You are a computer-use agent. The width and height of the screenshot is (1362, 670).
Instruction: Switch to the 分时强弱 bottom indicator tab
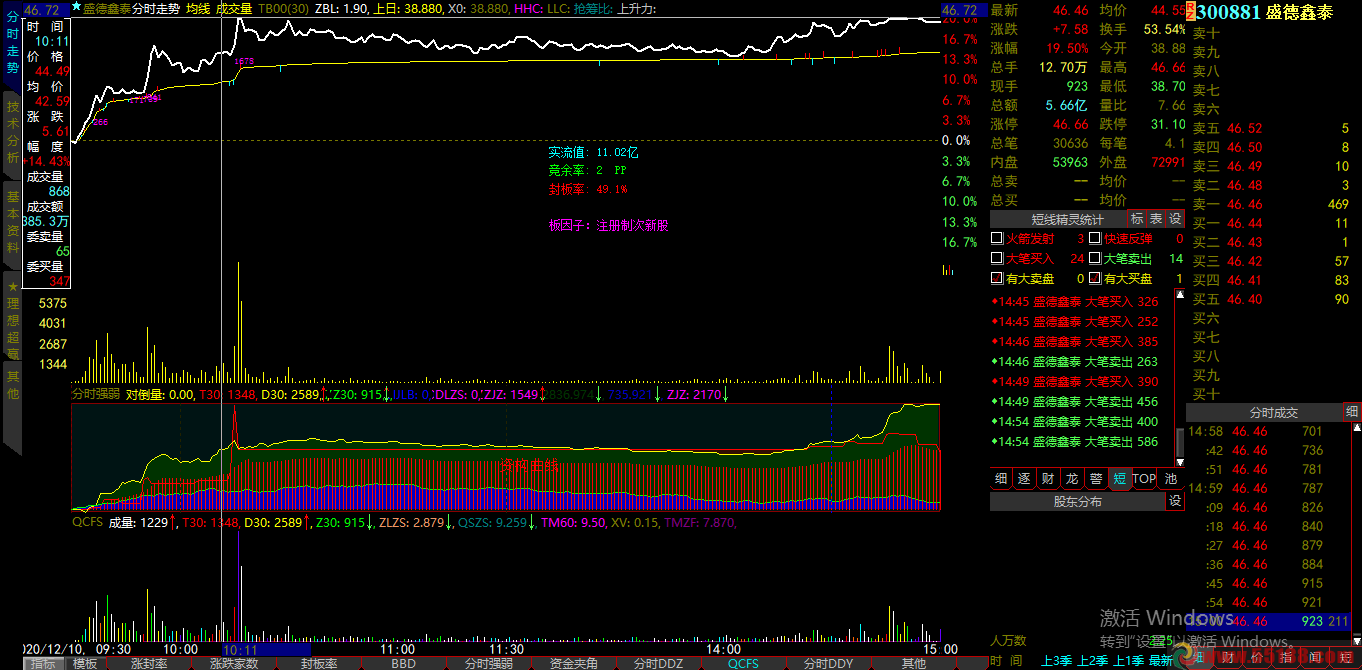click(489, 663)
